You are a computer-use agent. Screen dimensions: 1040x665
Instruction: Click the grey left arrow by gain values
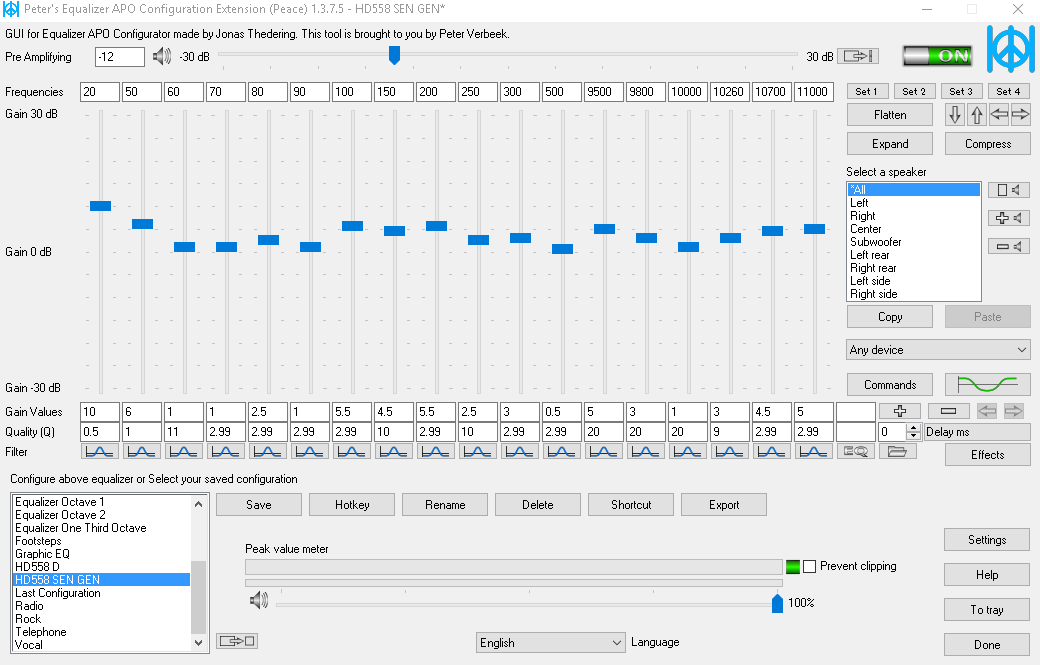987,411
